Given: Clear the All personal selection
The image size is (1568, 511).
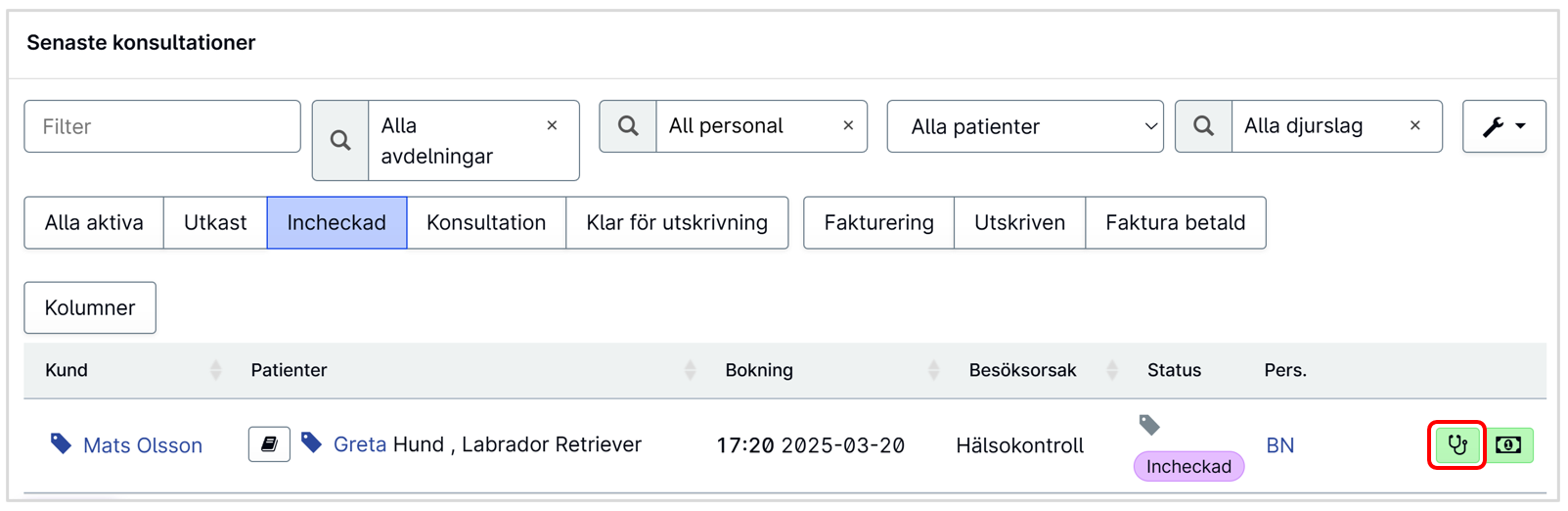Looking at the screenshot, I should point(848,125).
